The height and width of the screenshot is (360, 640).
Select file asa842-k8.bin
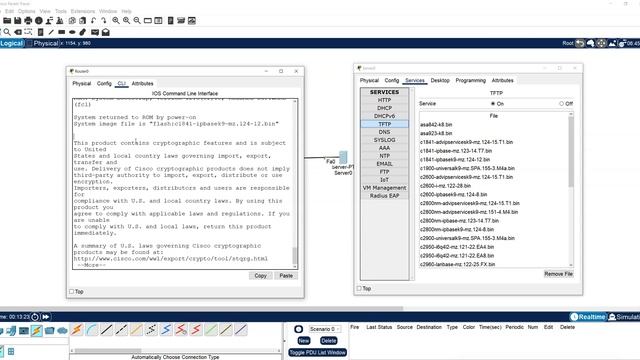(436, 124)
